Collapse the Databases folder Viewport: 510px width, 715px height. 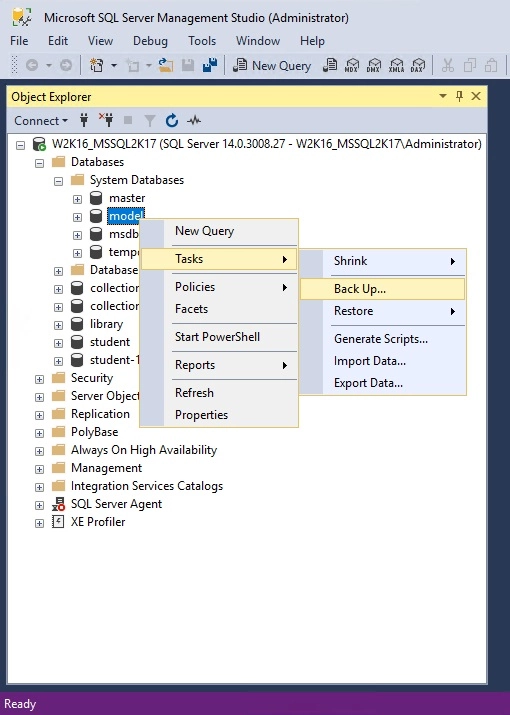(x=39, y=163)
